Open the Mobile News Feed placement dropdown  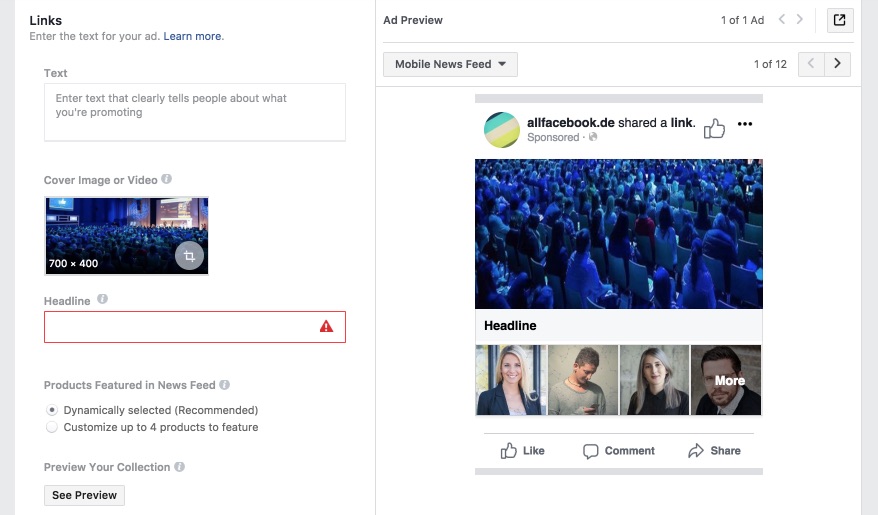tap(450, 64)
